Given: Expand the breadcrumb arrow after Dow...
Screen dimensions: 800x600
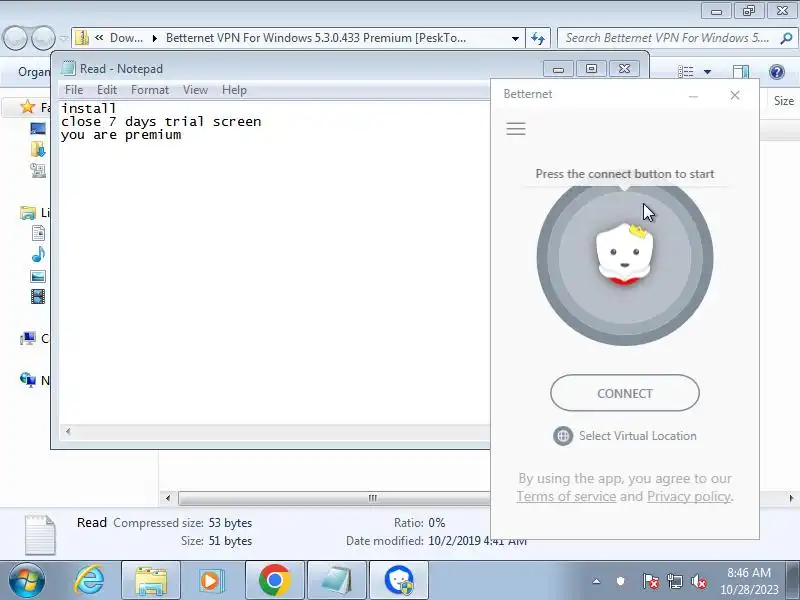Looking at the screenshot, I should tap(155, 38).
